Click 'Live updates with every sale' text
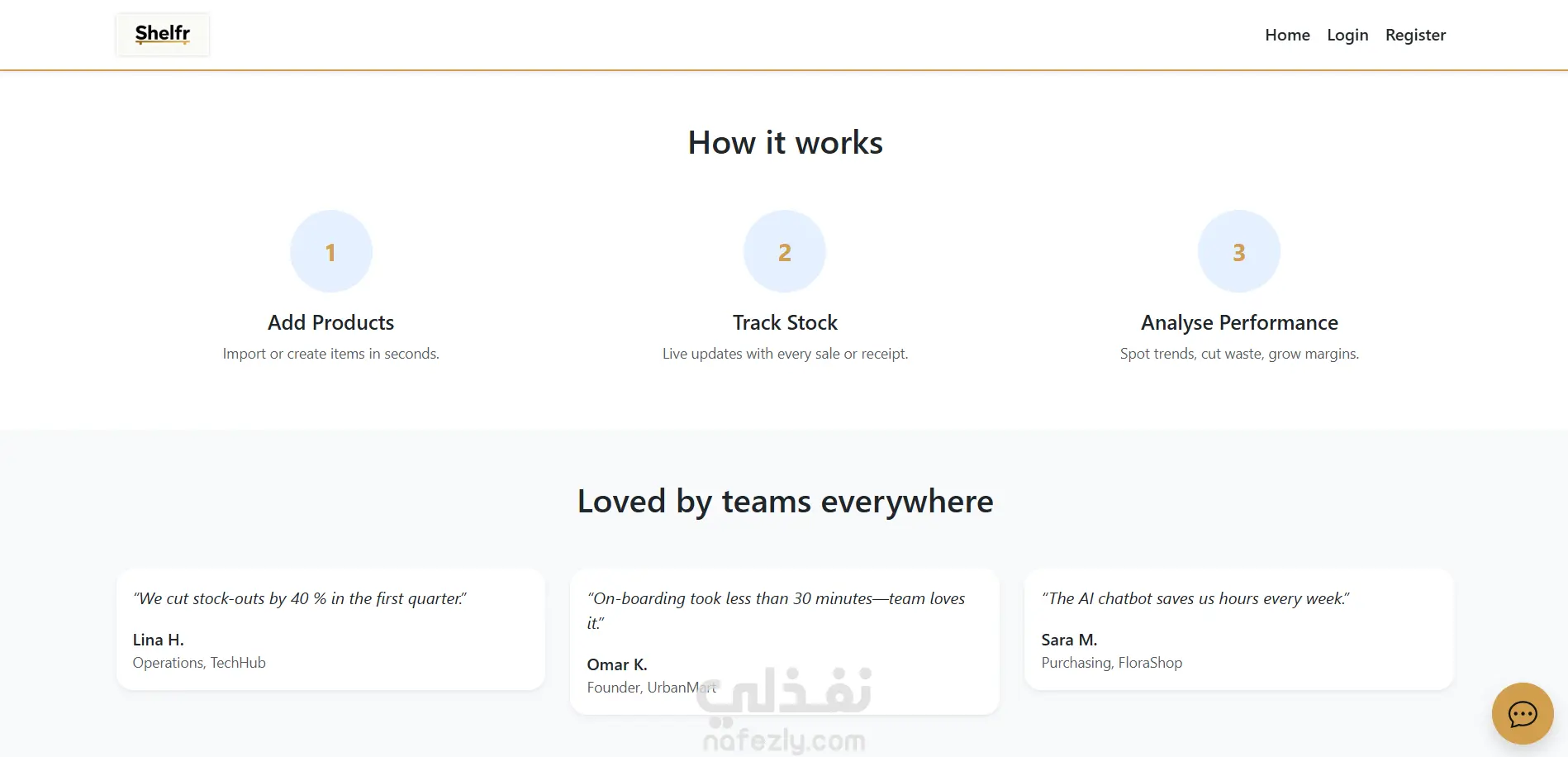1568x757 pixels. [785, 354]
